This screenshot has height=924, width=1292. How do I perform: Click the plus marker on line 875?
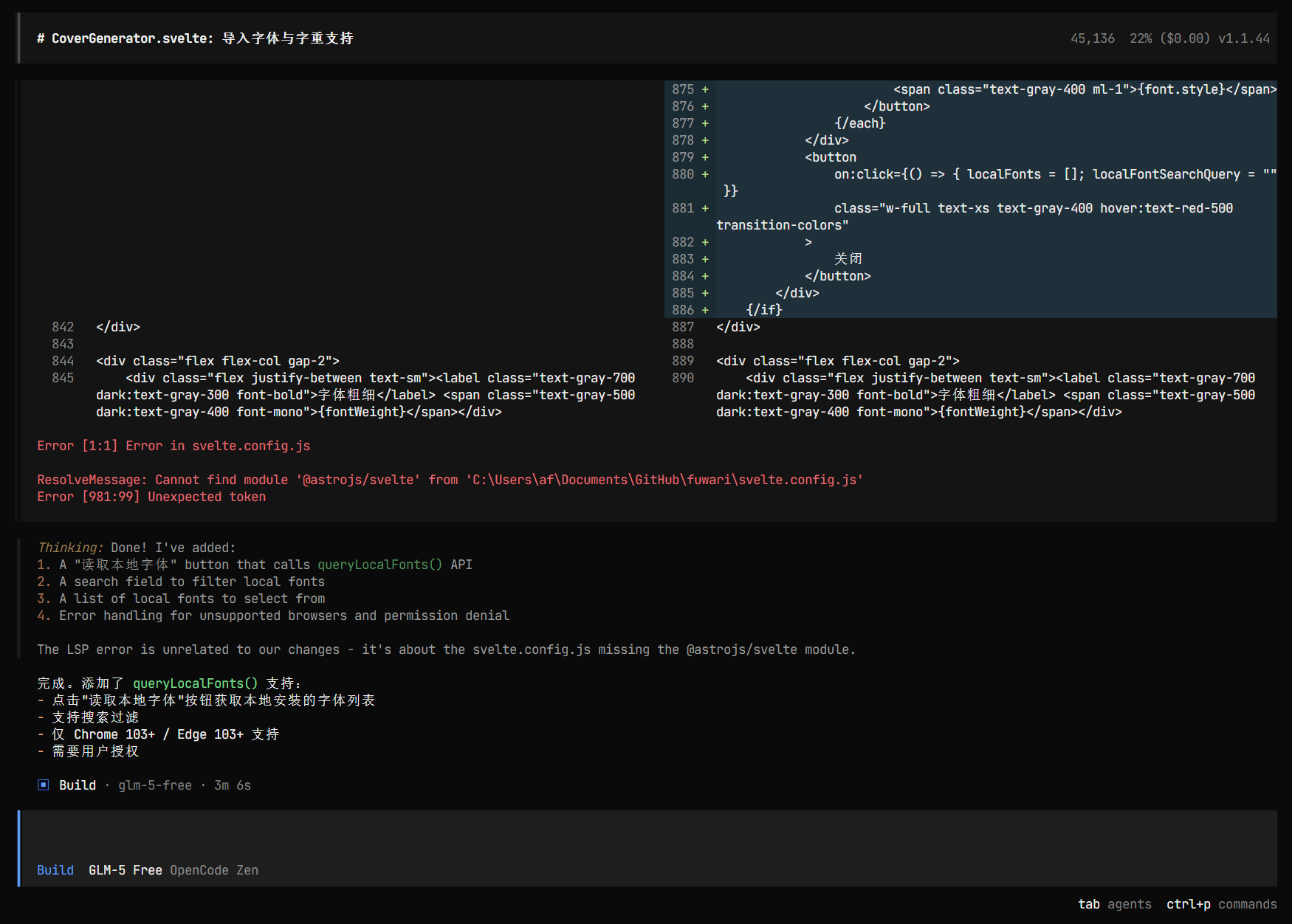click(x=705, y=89)
